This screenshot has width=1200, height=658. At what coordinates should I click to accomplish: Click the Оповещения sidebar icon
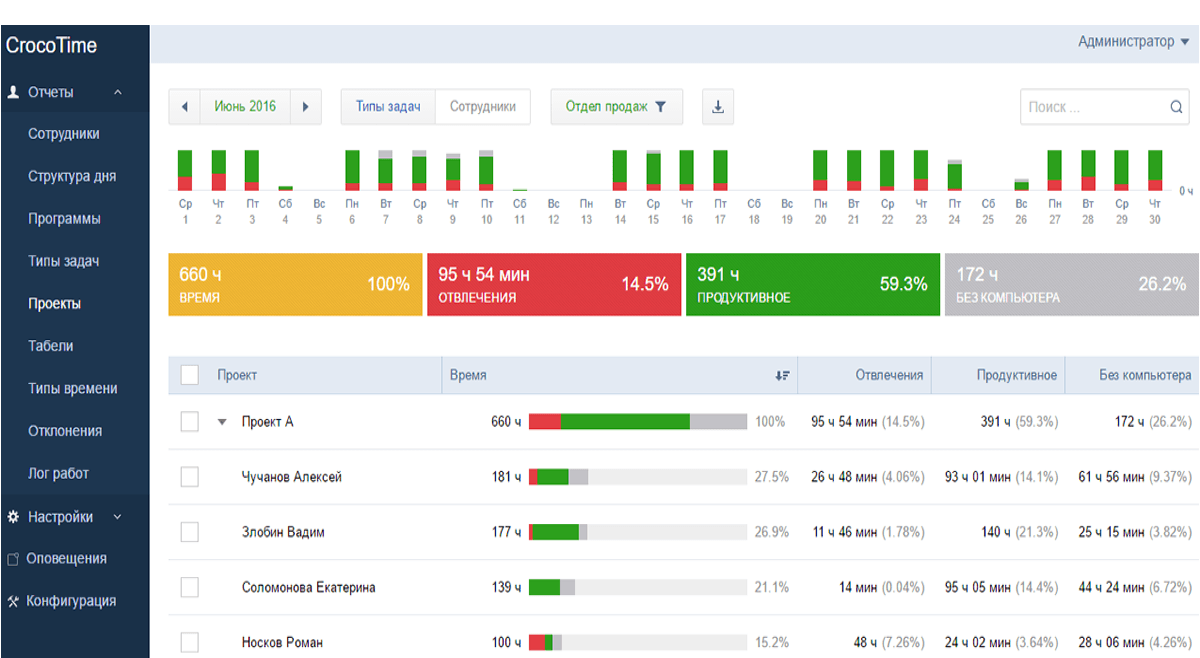coord(13,559)
